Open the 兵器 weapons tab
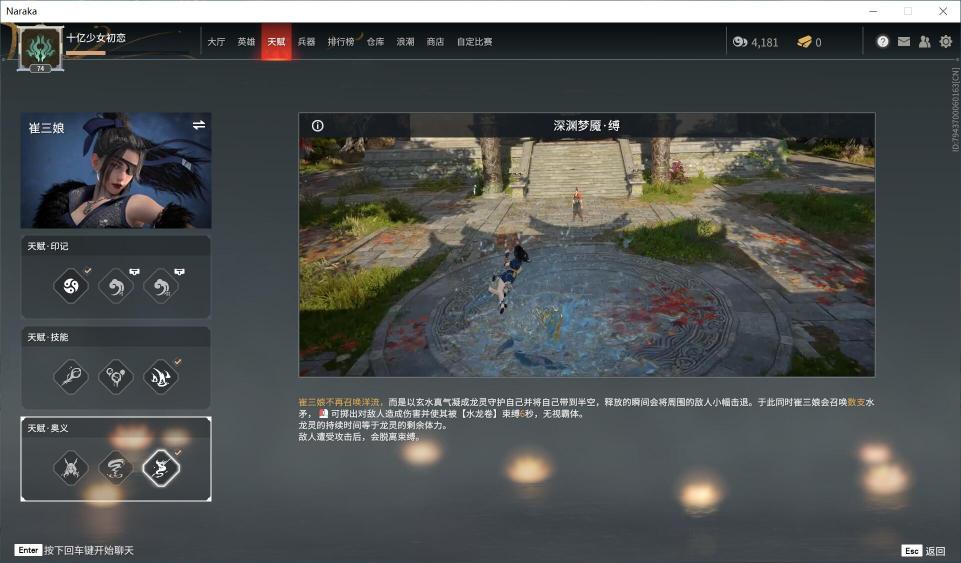961x563 pixels. (x=306, y=42)
